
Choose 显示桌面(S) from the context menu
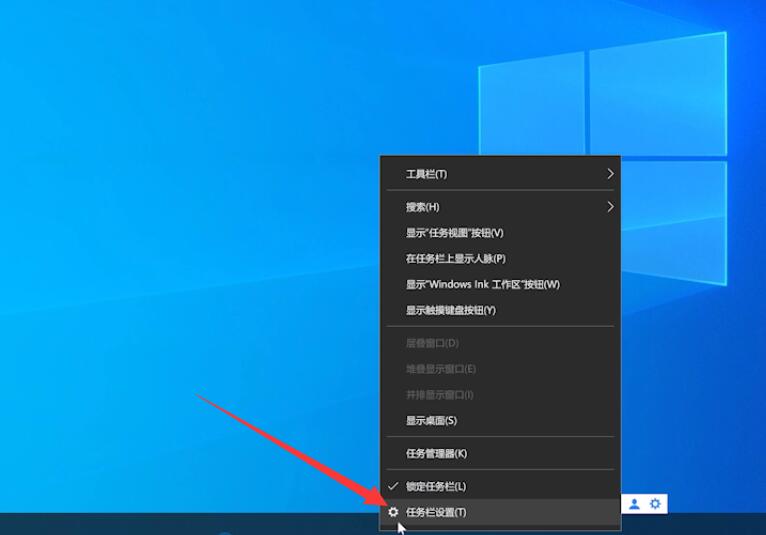(500, 420)
